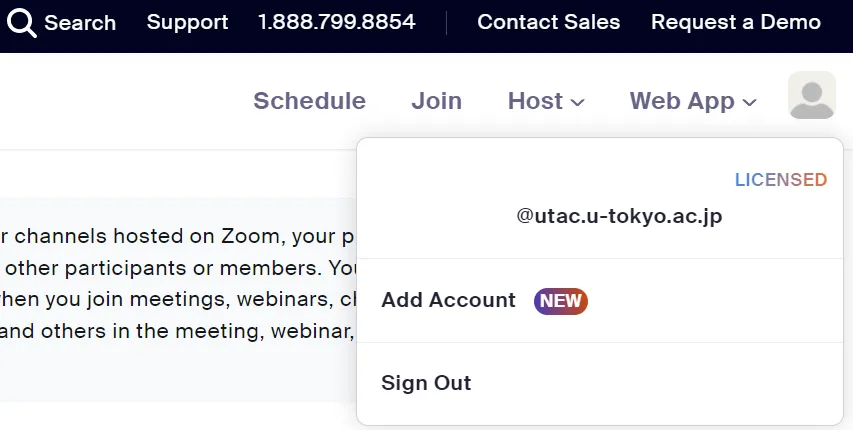
Task: Open the Contact Sales link
Action: (x=548, y=22)
